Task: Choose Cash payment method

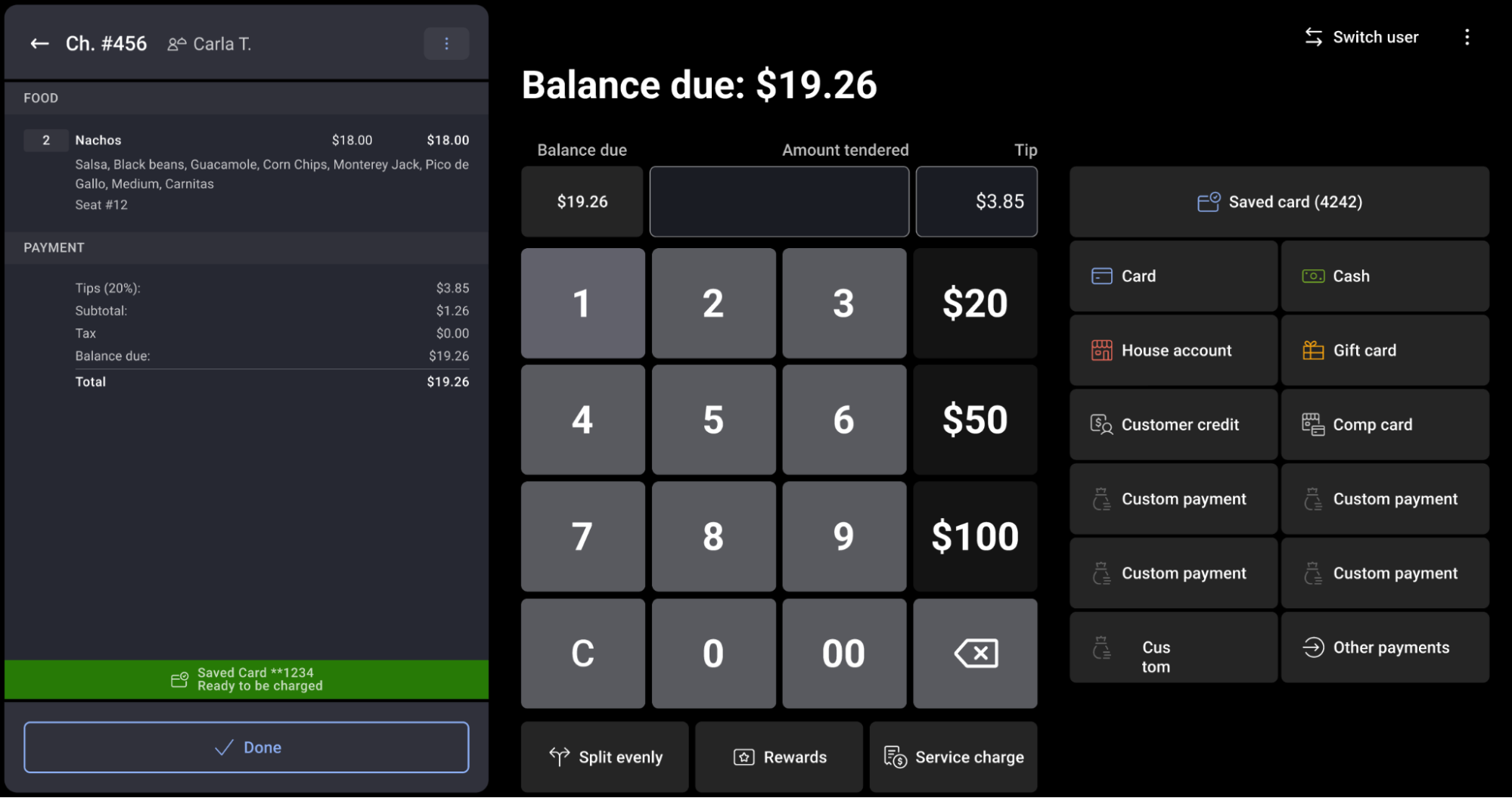Action: (x=1384, y=276)
